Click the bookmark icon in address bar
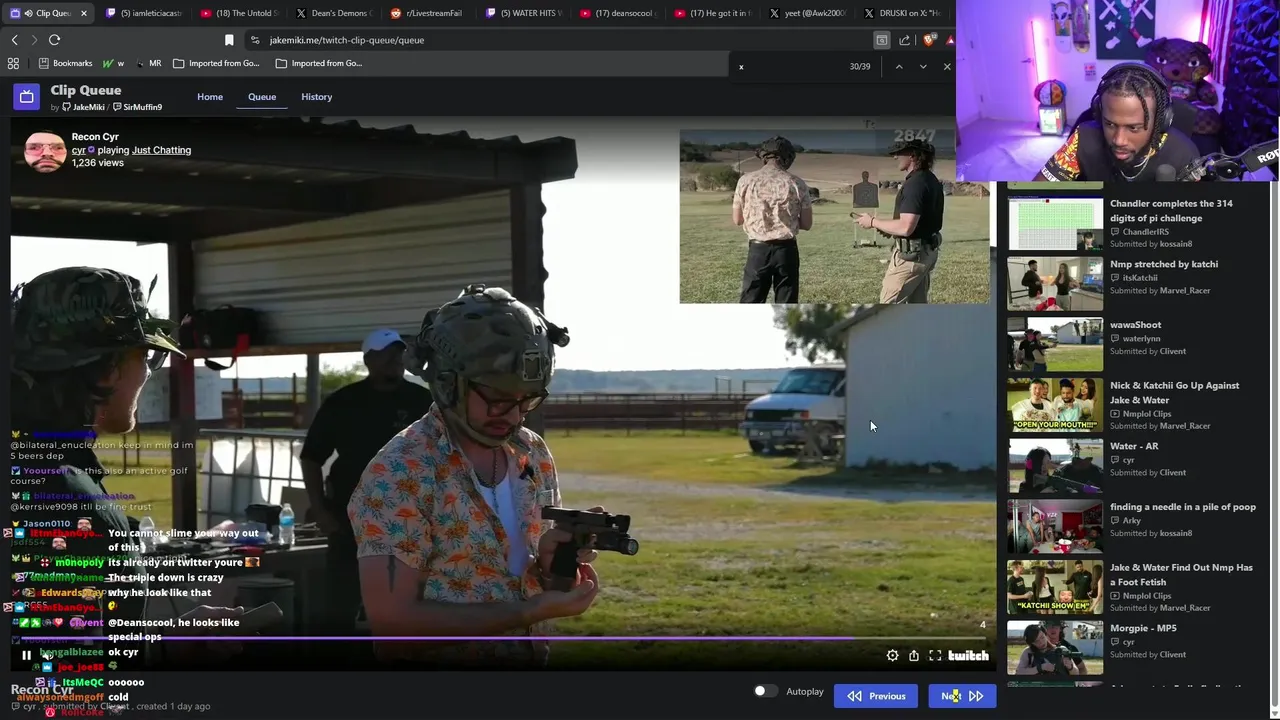This screenshot has width=1280, height=720. [229, 40]
